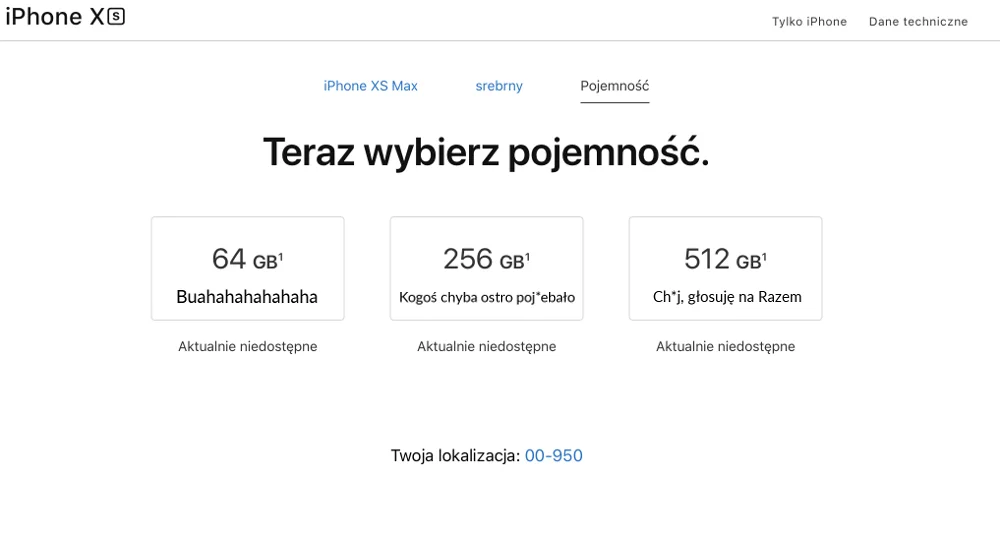Click Aktualnie niedostępne under 512 GB
Viewport: 1000px width, 537px height.
tap(726, 346)
